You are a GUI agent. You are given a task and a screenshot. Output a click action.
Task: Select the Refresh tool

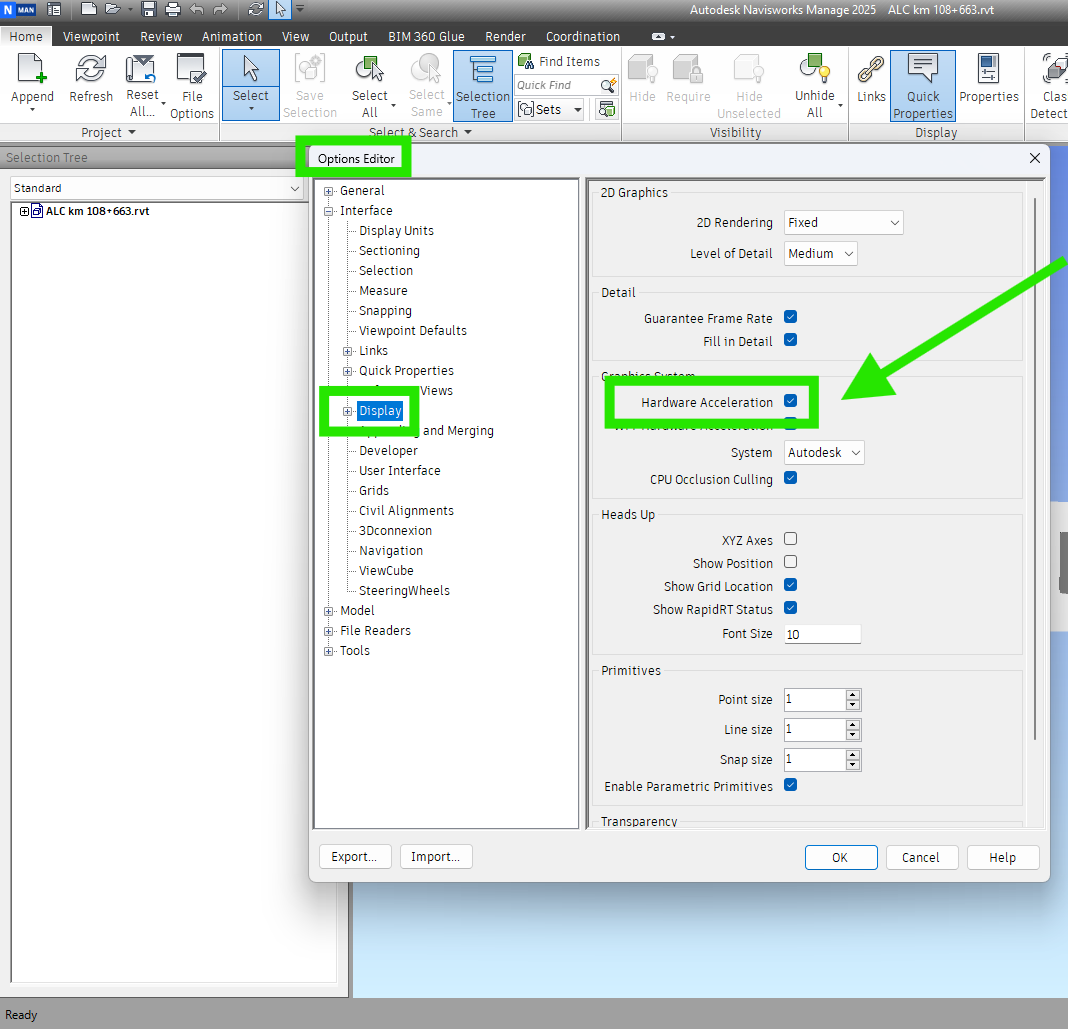(91, 76)
